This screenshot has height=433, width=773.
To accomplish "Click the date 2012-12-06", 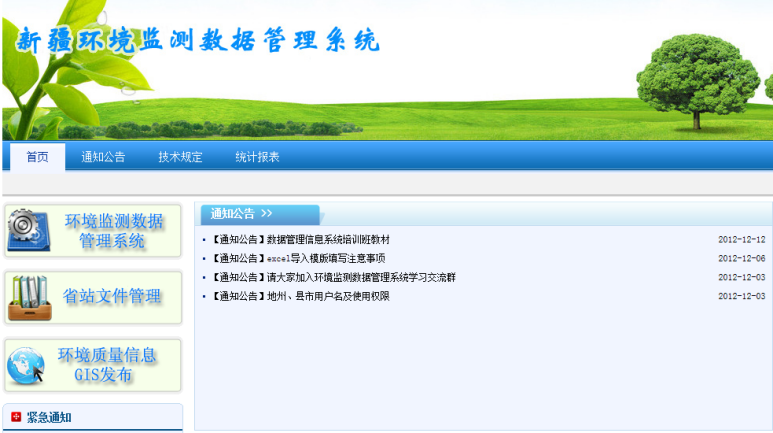I will pos(741,258).
